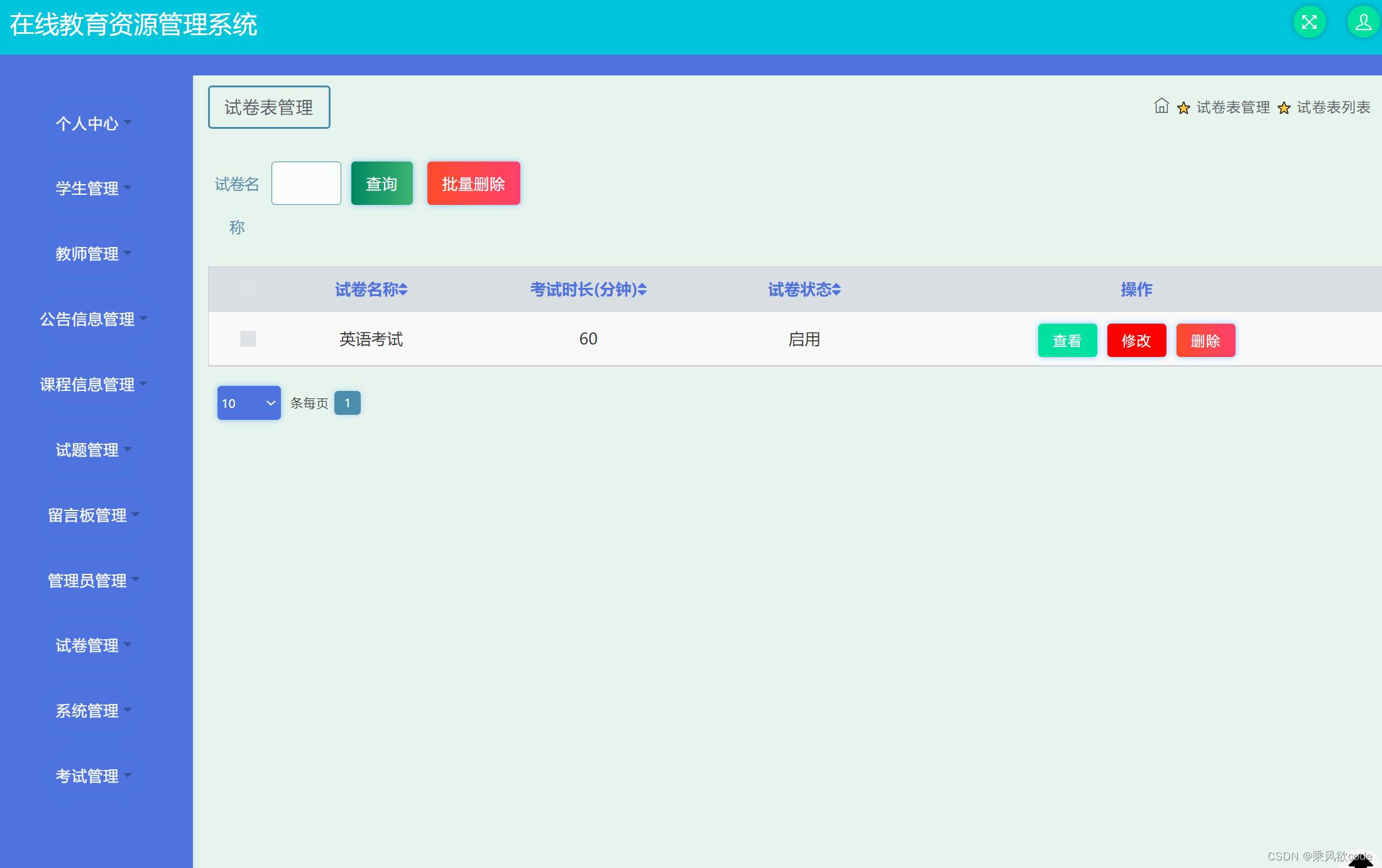This screenshot has width=1382, height=868.
Task: Open the user profile icon
Action: (x=1363, y=23)
